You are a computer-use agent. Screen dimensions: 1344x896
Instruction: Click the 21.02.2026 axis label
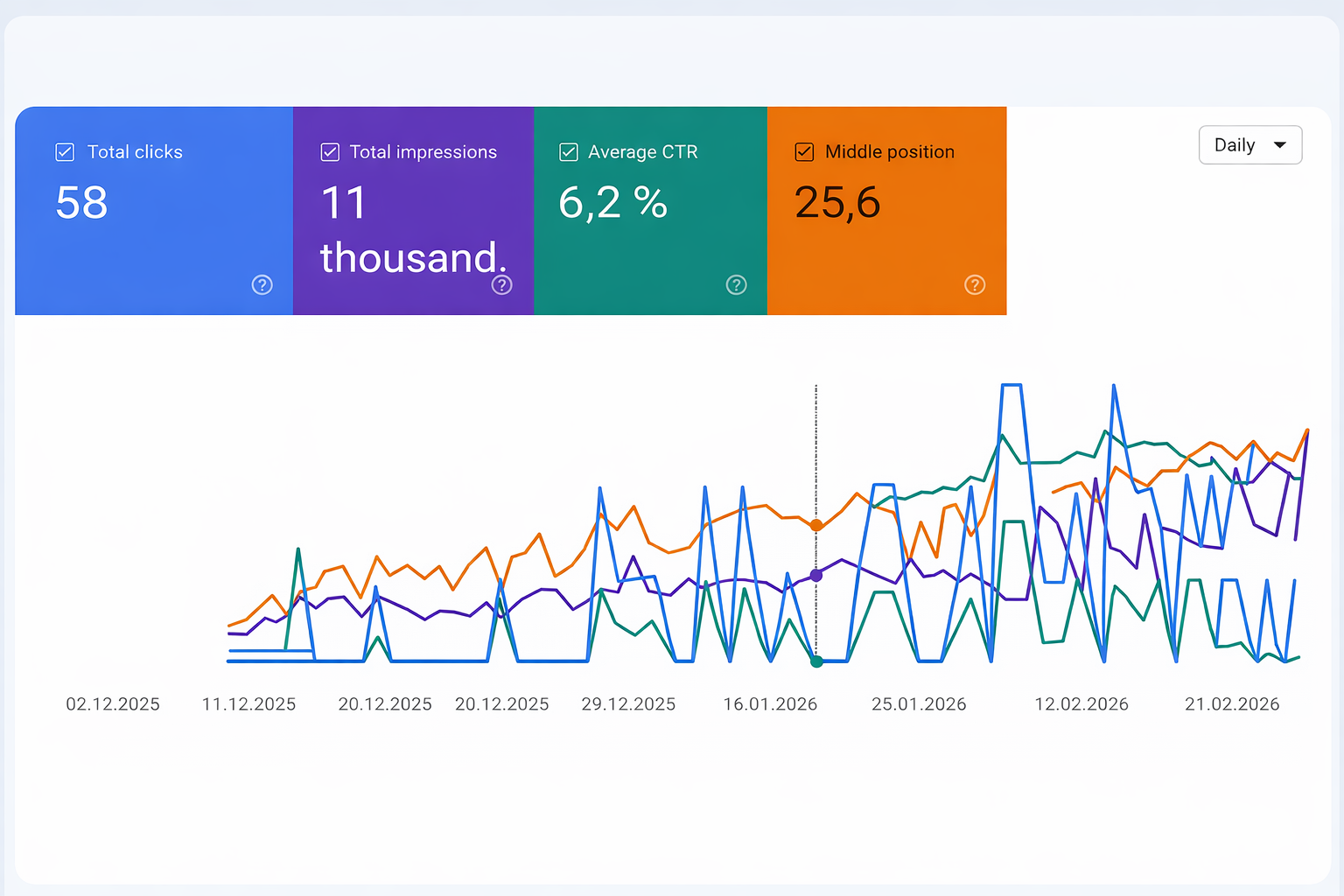pyautogui.click(x=1232, y=703)
